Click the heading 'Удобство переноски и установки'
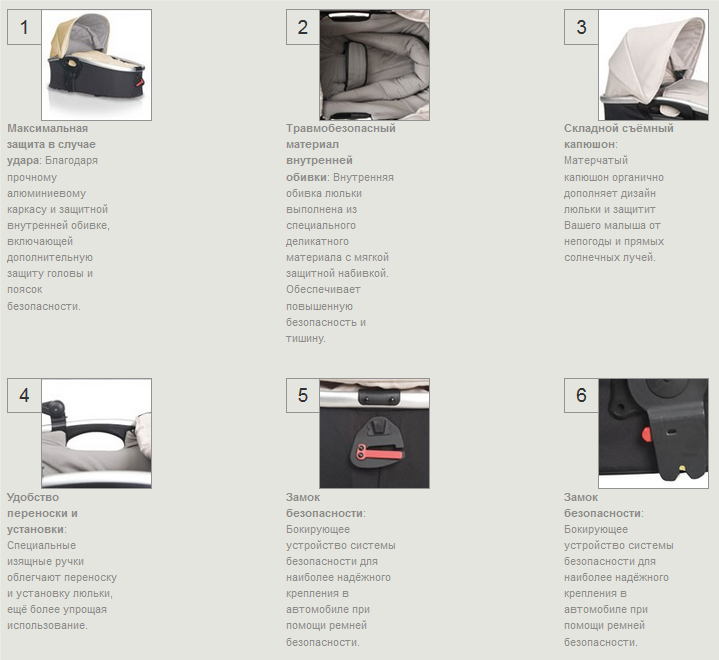Screen dimensions: 719x660 pos(42,513)
